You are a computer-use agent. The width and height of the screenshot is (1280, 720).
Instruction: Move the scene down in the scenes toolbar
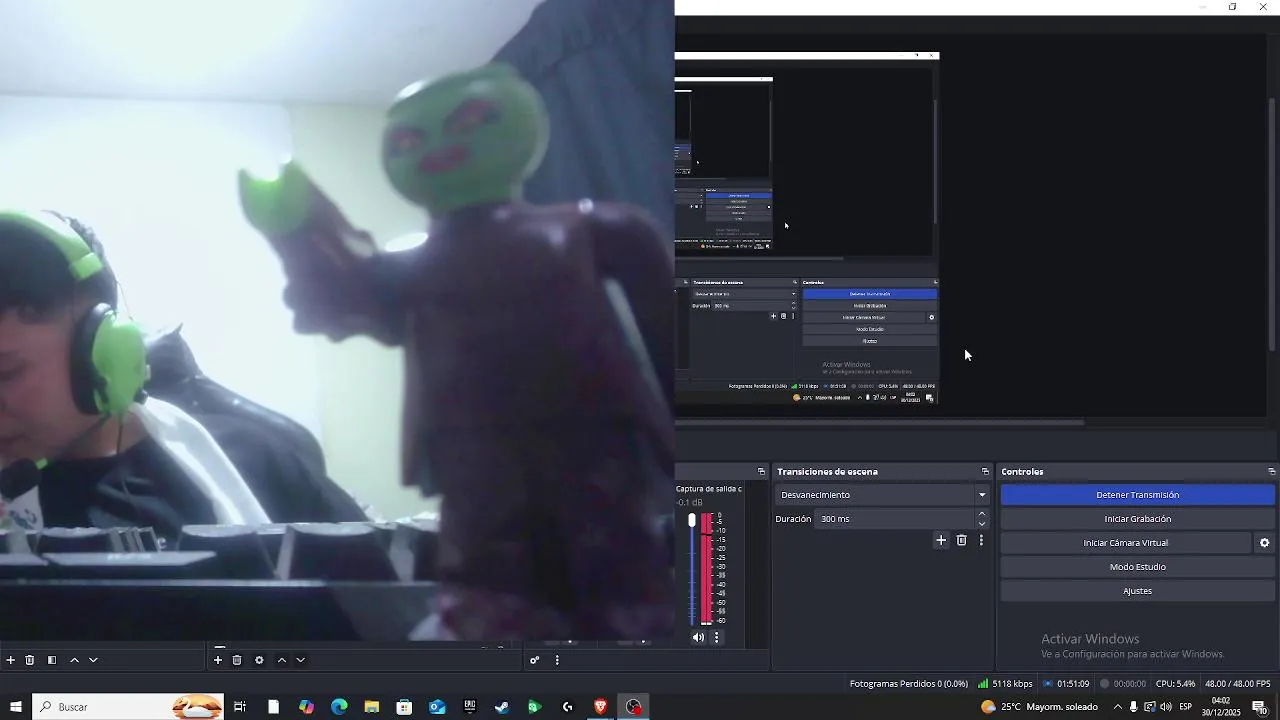pos(93,660)
